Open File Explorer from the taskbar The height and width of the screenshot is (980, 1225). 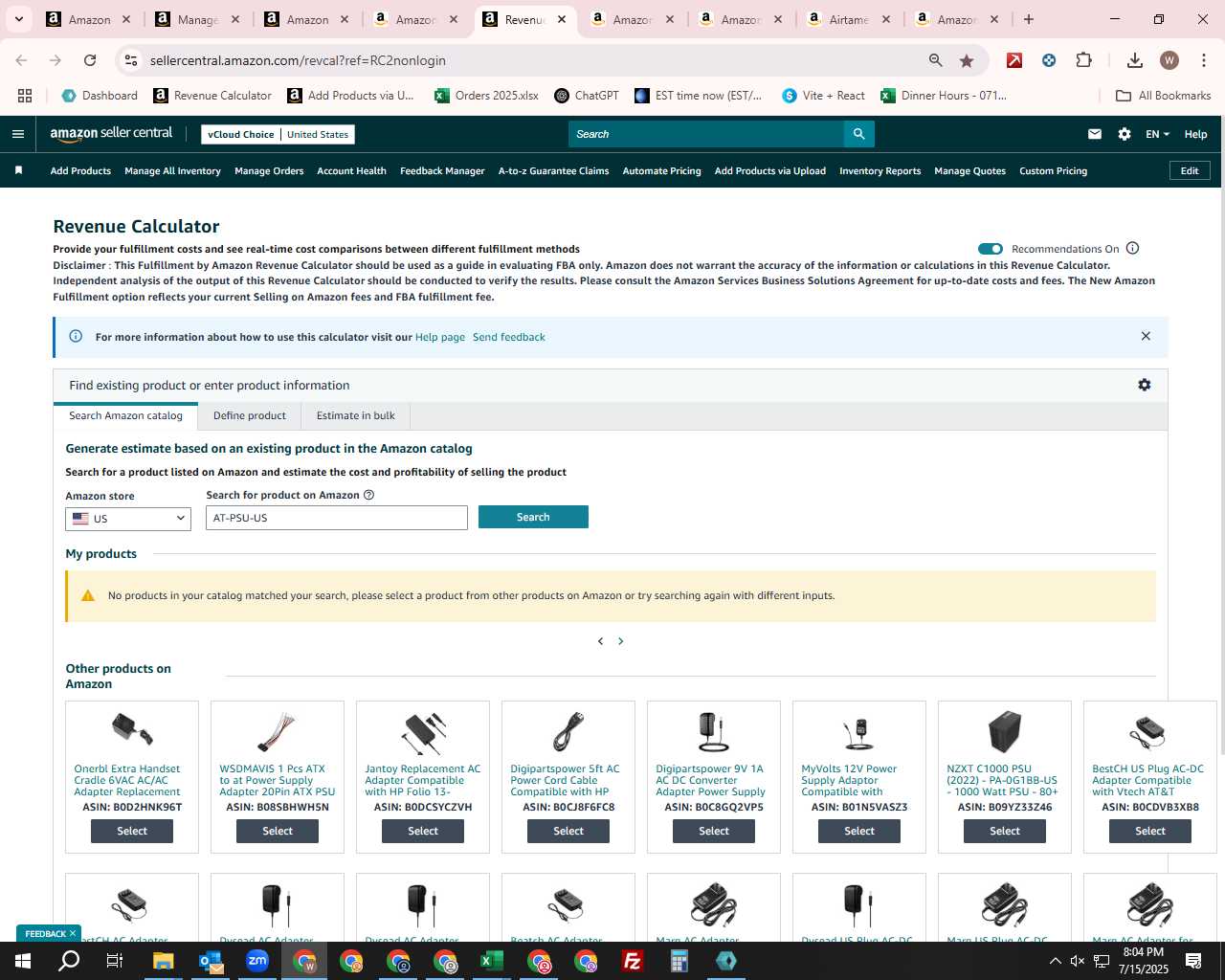tap(163, 961)
